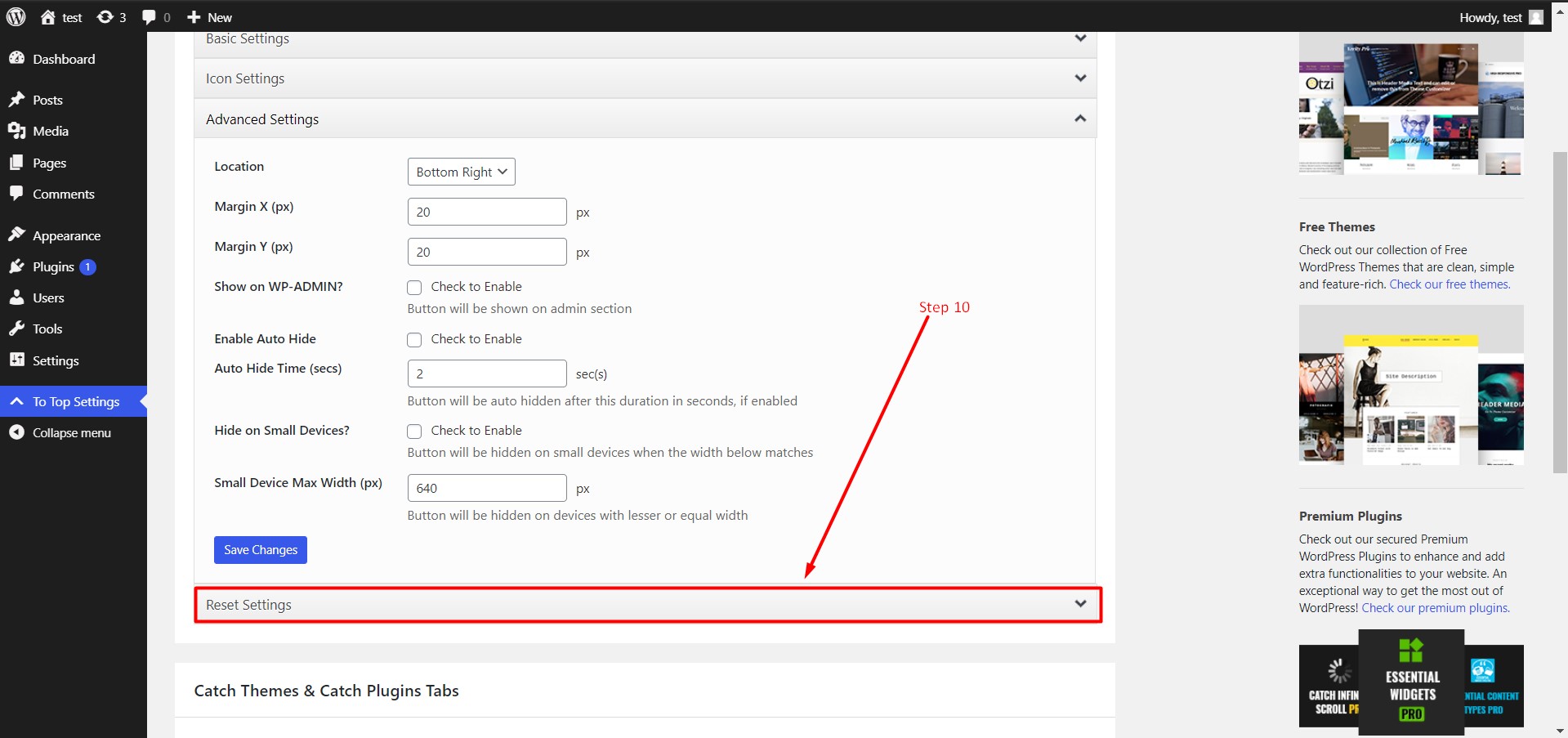Go to Settings menu label
Viewport: 1568px width, 738px height.
(56, 360)
